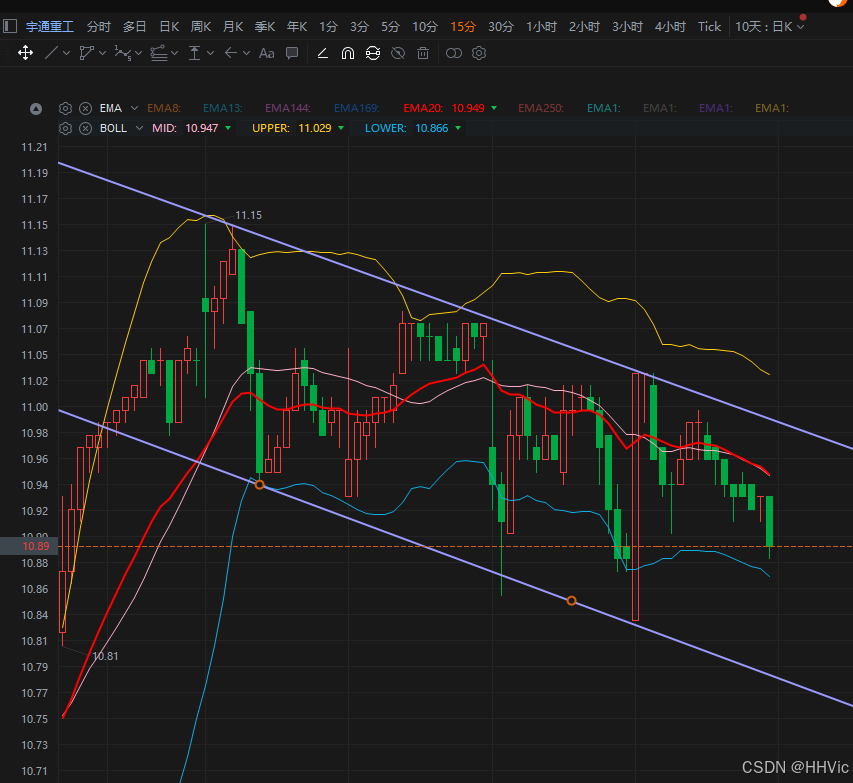Open the measure tool options arrow

click(211, 53)
